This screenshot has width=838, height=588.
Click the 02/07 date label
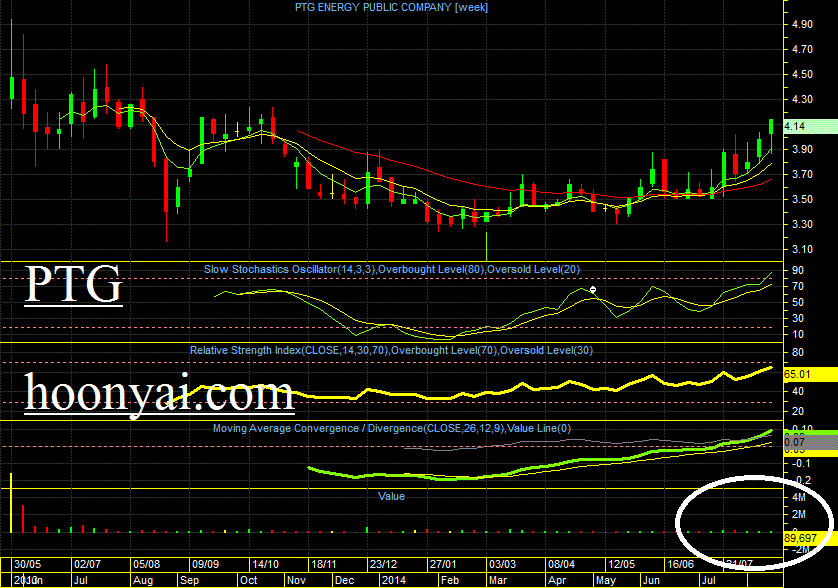87,564
